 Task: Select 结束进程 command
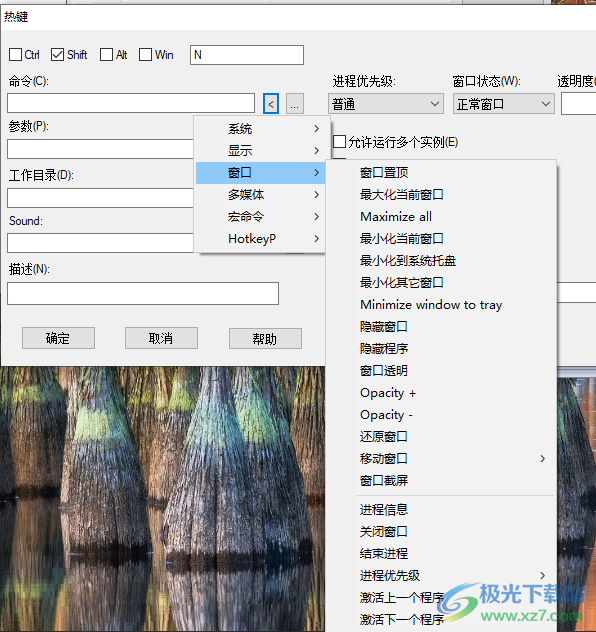coord(441,554)
